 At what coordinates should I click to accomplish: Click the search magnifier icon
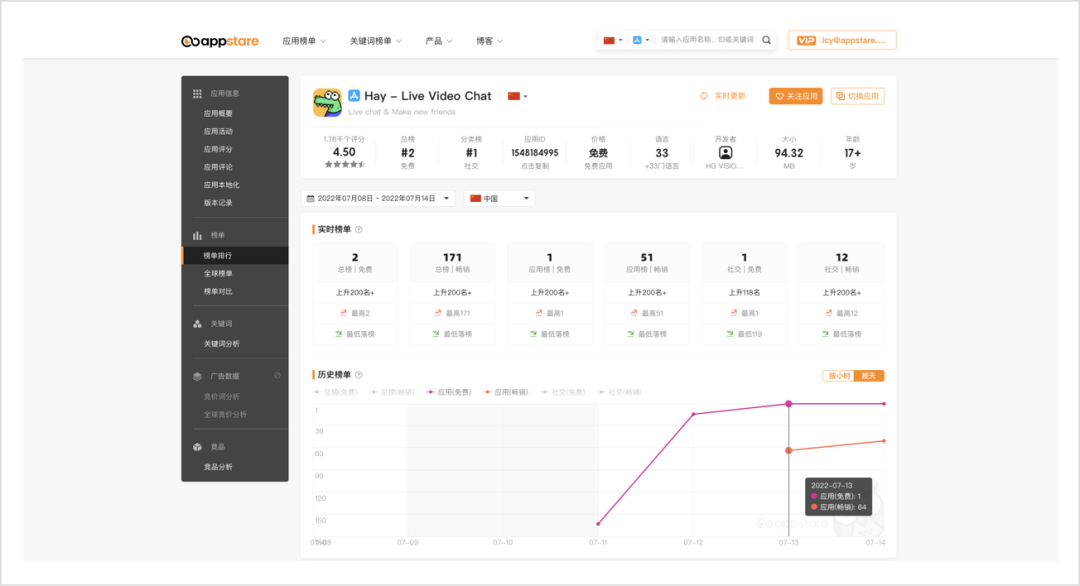[767, 41]
